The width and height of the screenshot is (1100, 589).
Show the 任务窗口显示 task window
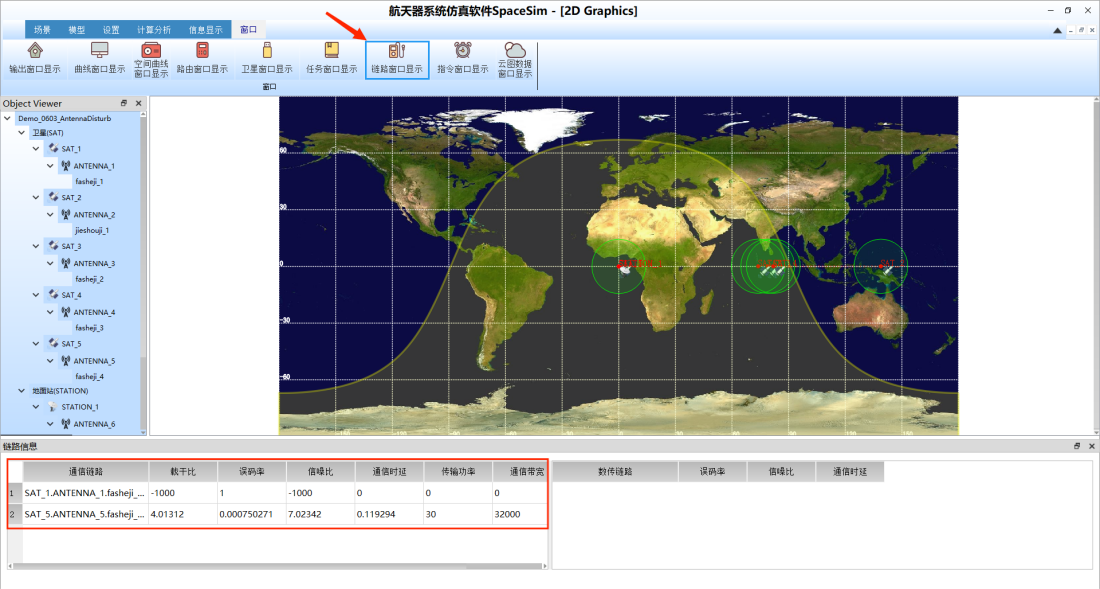331,58
